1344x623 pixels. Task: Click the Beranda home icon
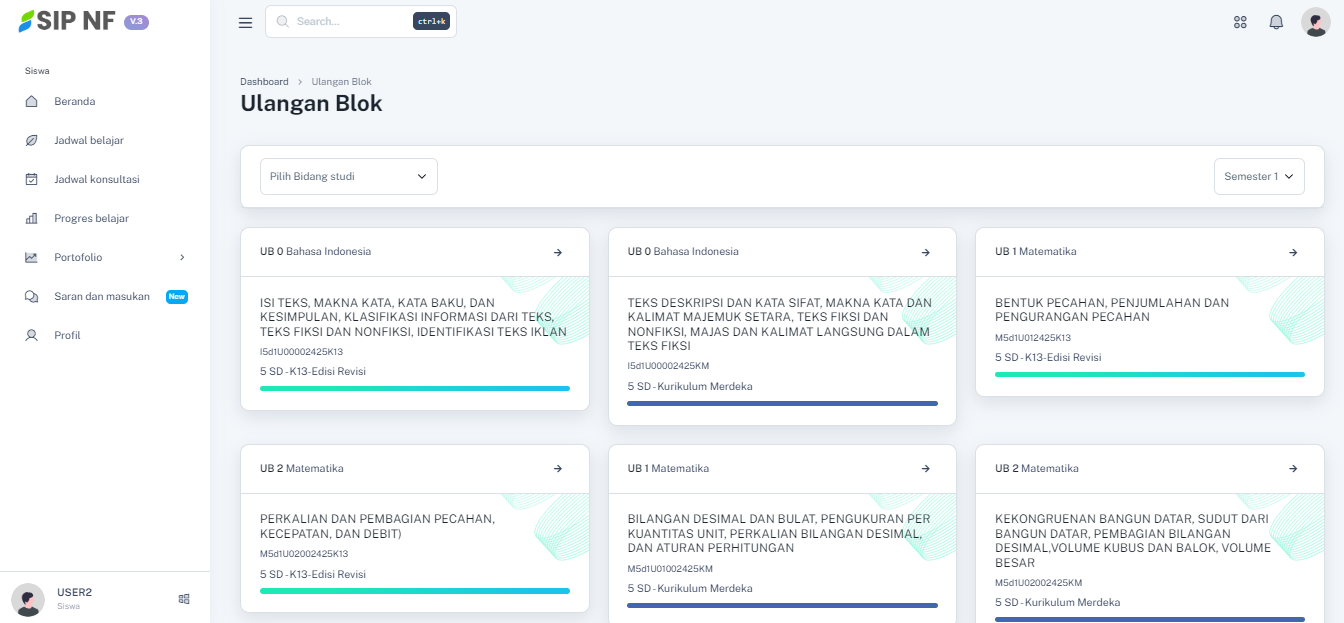tap(32, 101)
